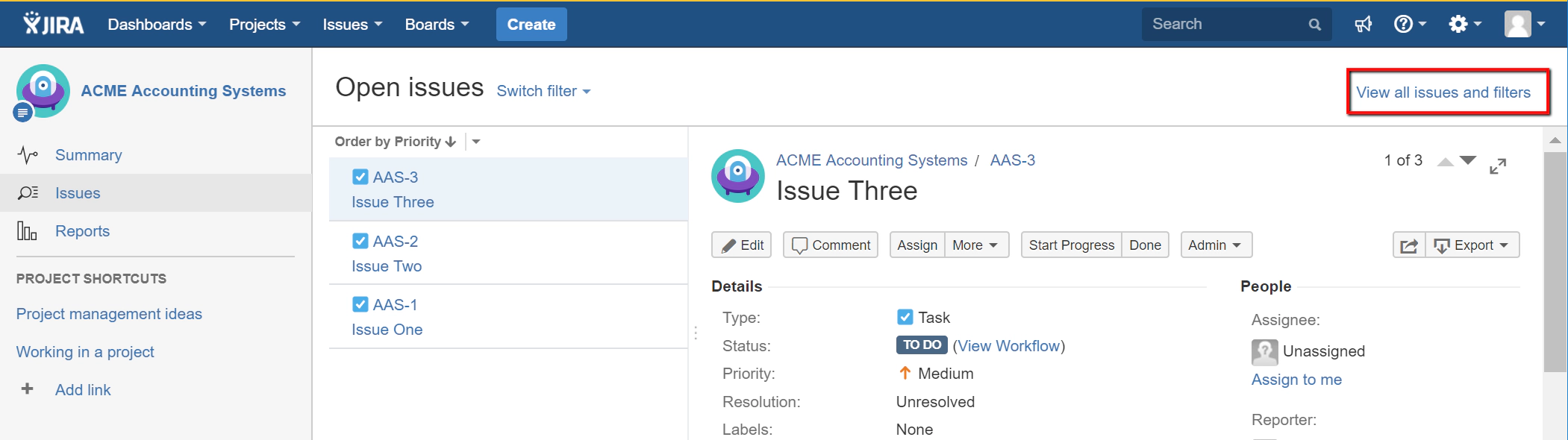Expand issue to full screen view

pyautogui.click(x=1497, y=166)
